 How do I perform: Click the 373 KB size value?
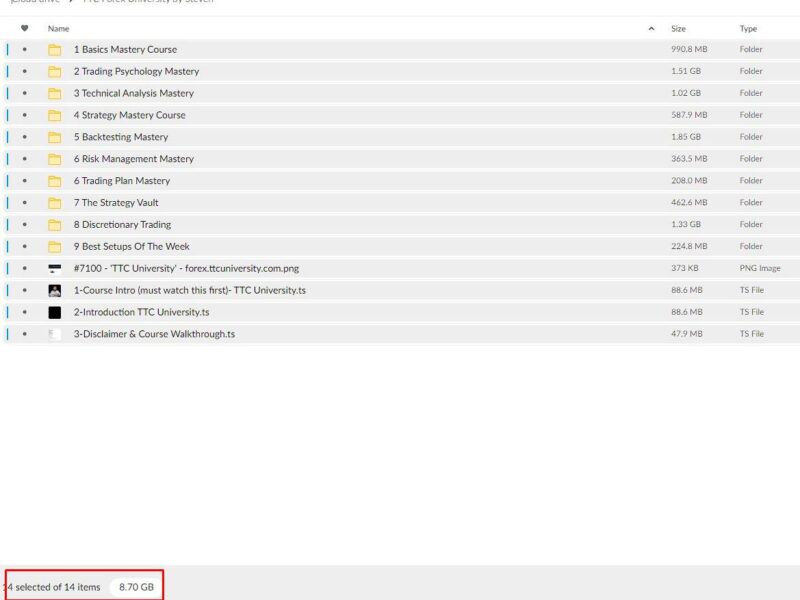pyautogui.click(x=685, y=268)
